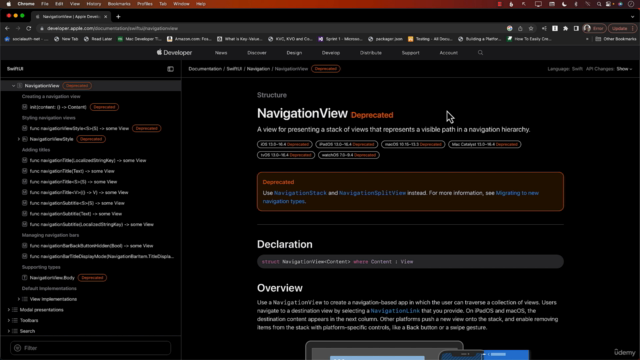
Task: Go to Discover in developer nav
Action: coord(257,53)
